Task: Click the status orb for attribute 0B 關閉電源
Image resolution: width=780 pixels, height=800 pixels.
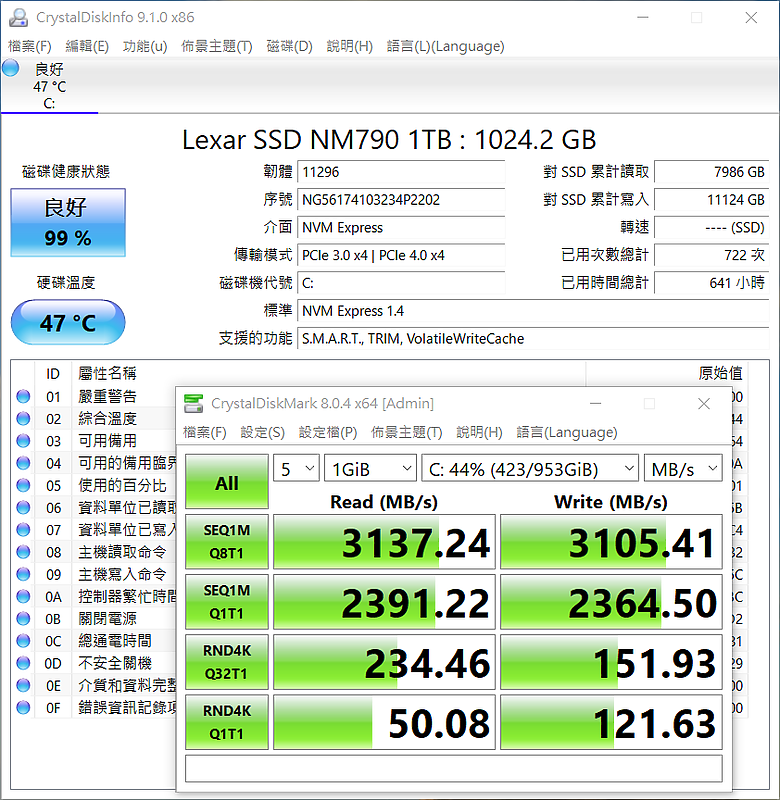Action: tap(23, 619)
